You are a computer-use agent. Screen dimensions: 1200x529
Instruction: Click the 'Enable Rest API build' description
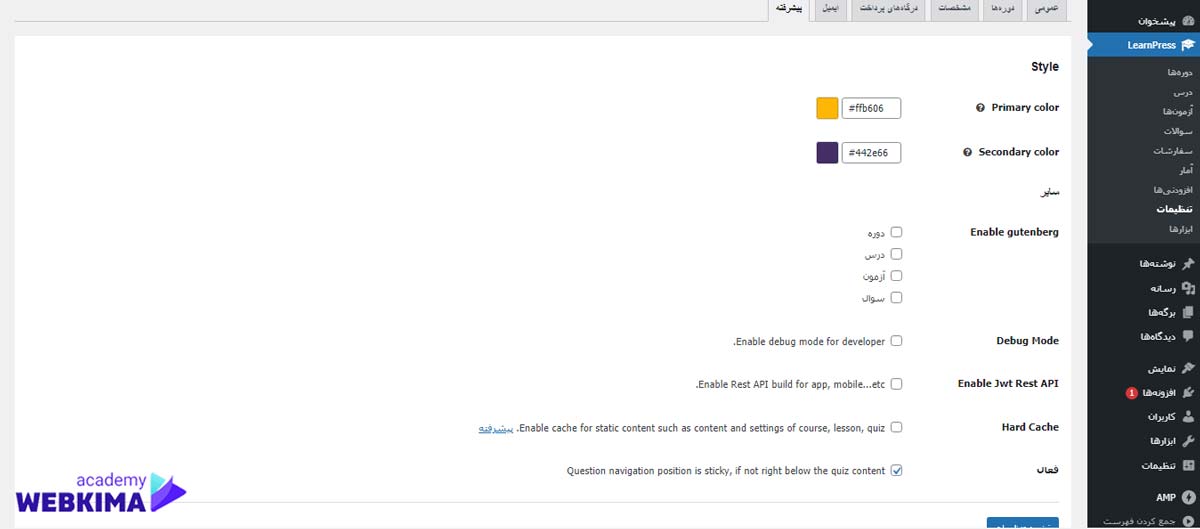(x=790, y=385)
